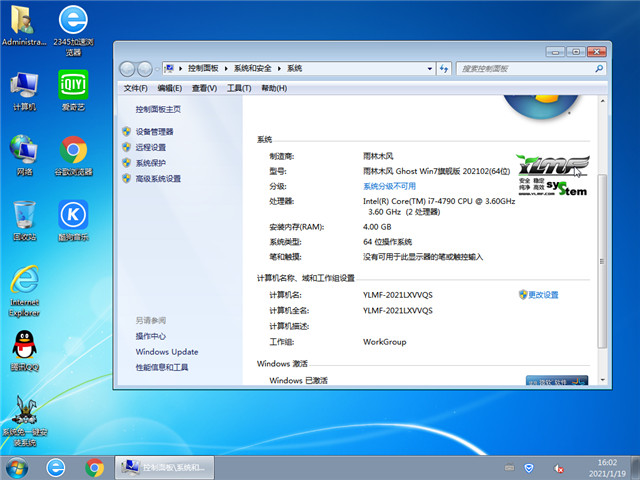Screen dimensions: 640x480
Task: Go forward with the navigation forward arrow
Action: (144, 69)
